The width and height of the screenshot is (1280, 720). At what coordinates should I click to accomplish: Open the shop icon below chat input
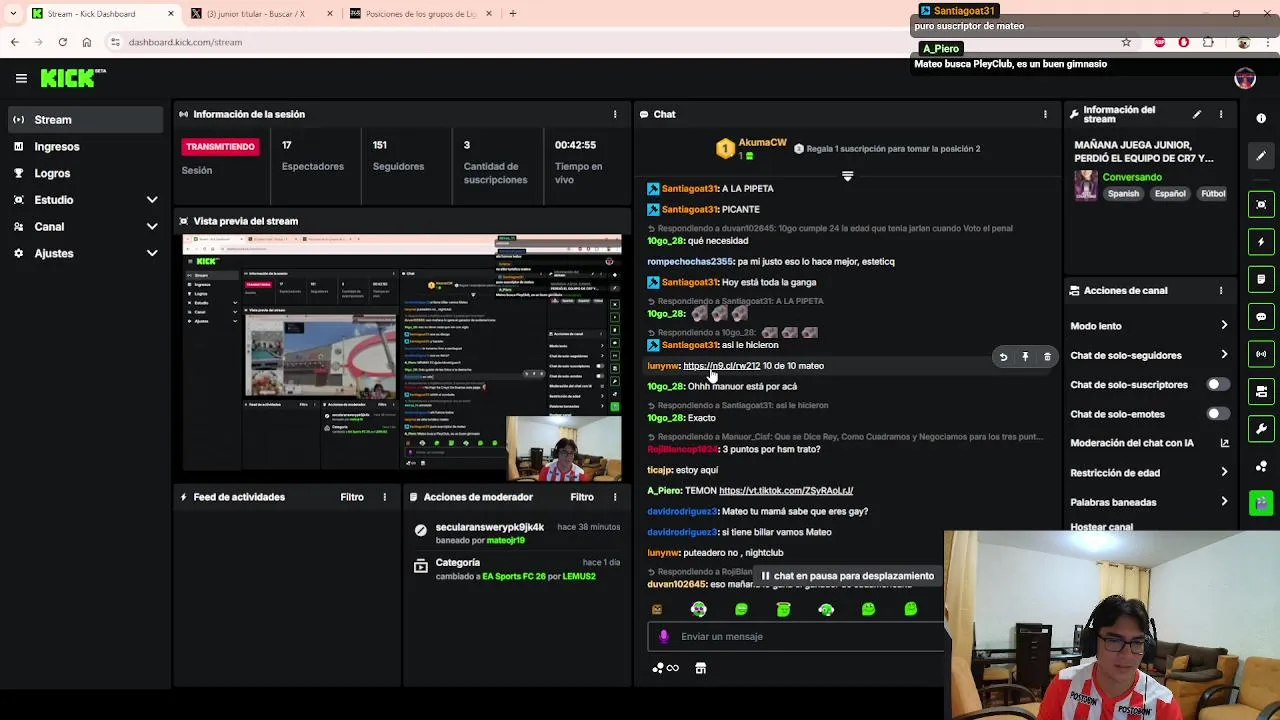coord(700,668)
